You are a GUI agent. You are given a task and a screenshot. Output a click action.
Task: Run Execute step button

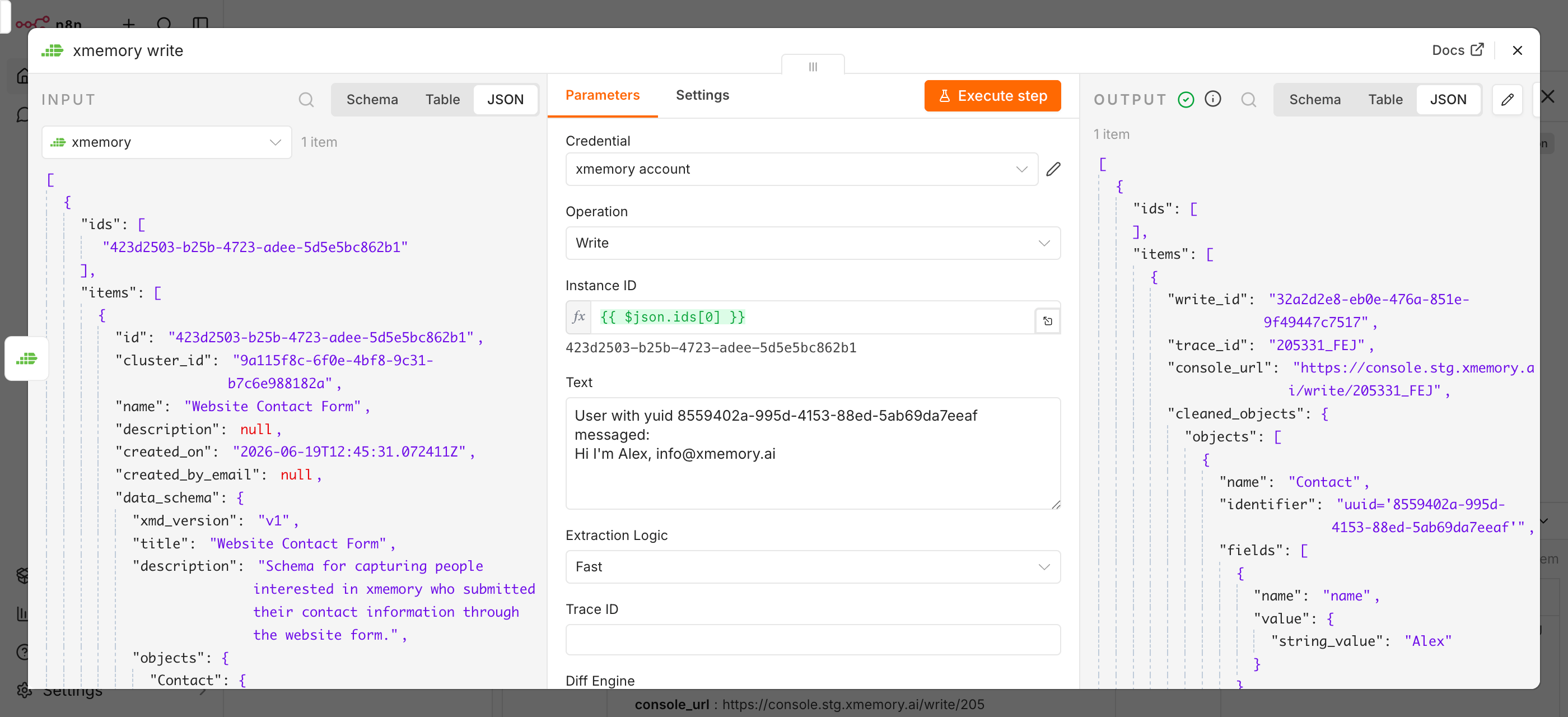(x=992, y=96)
